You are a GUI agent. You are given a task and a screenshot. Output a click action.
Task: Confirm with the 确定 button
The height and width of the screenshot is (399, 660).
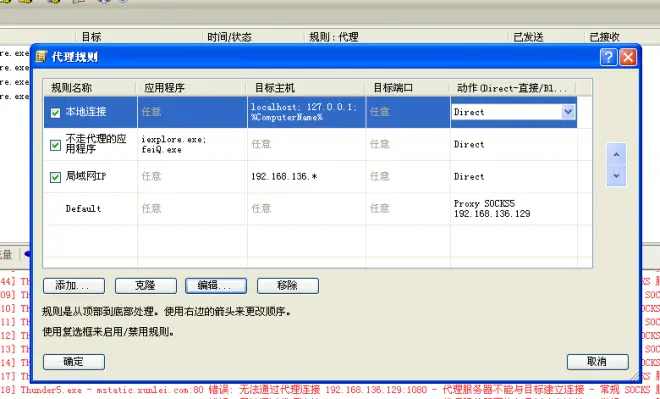coord(74,362)
